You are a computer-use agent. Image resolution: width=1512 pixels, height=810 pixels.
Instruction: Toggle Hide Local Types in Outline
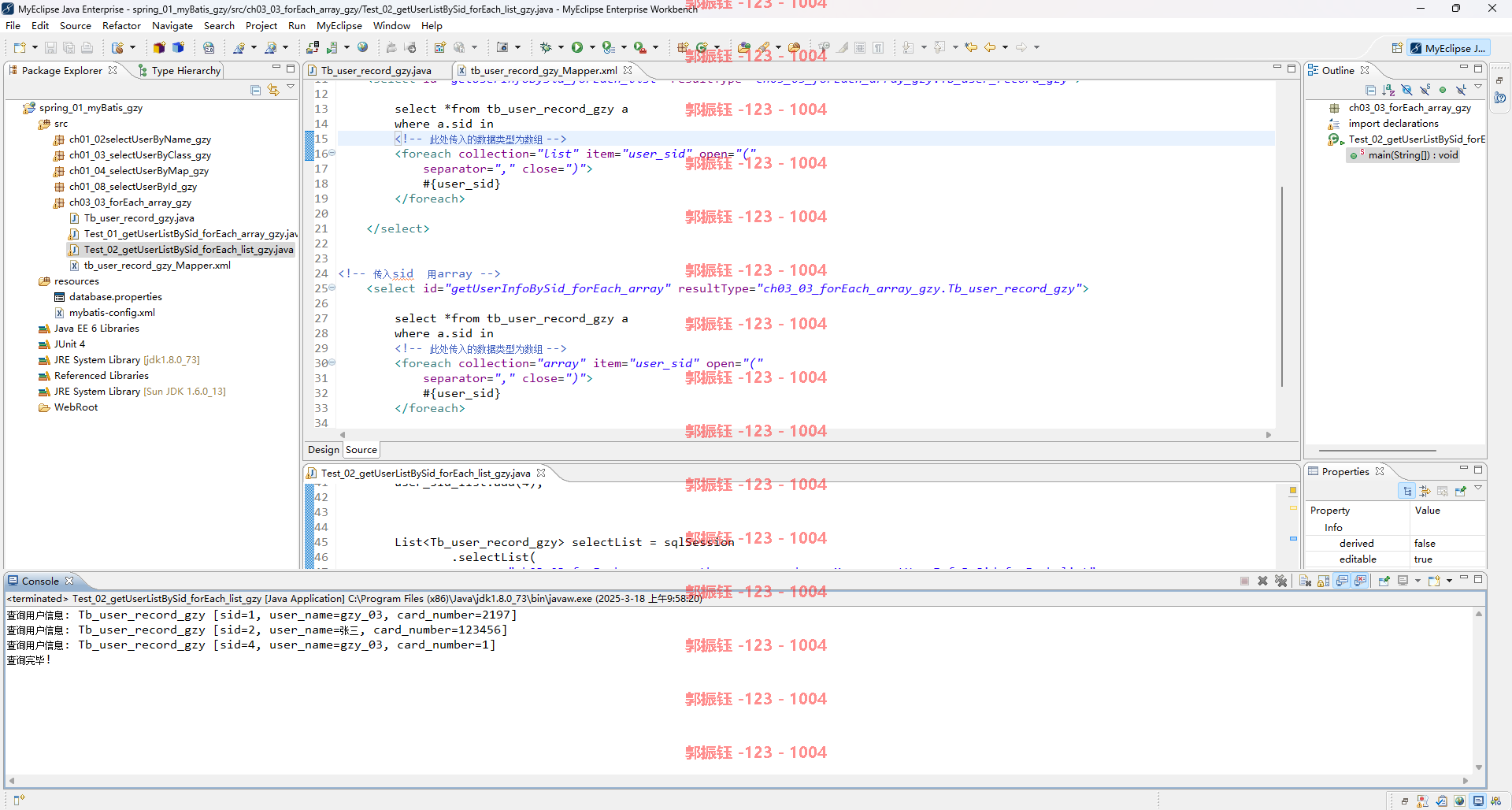click(1461, 90)
